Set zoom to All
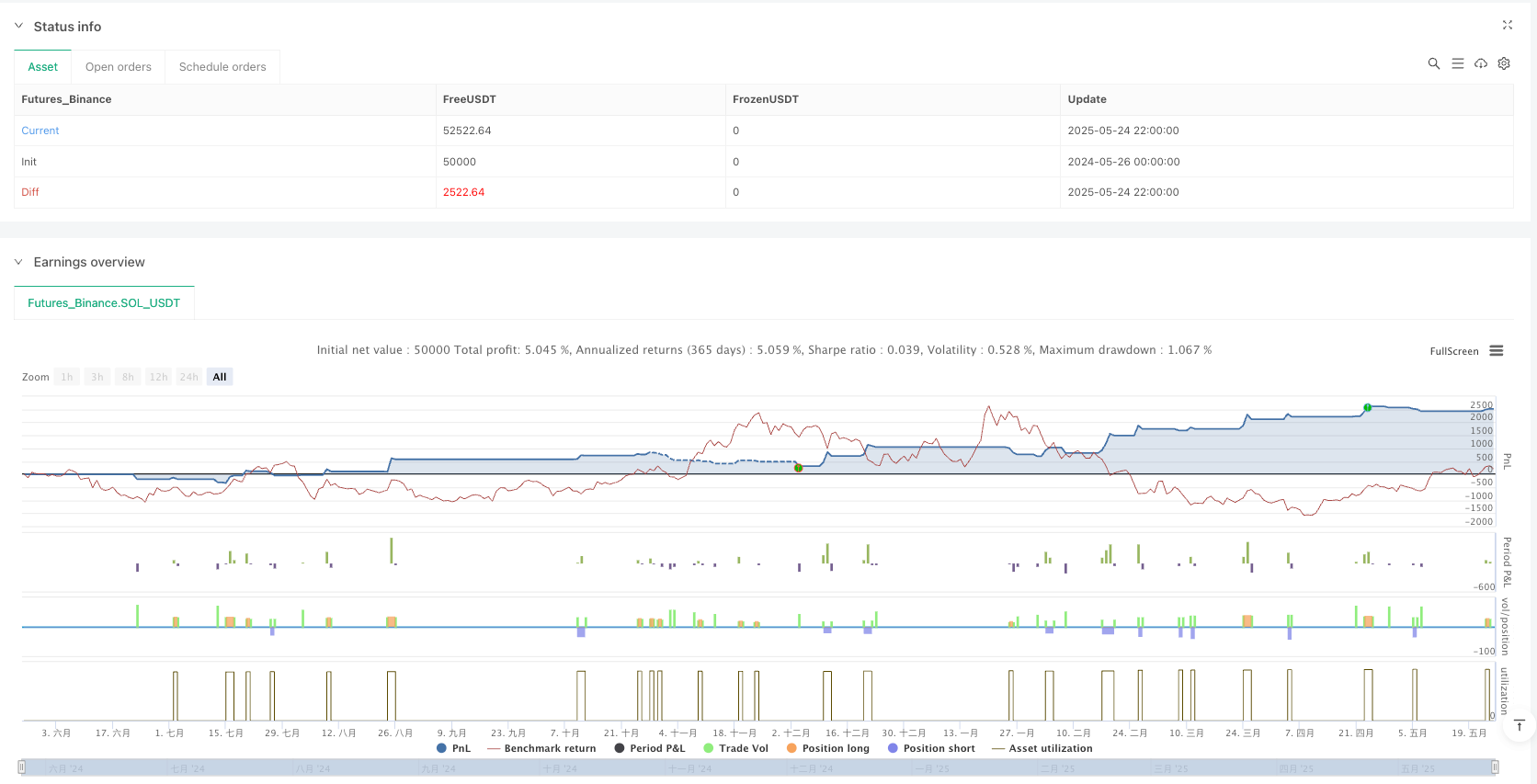 pyautogui.click(x=220, y=377)
